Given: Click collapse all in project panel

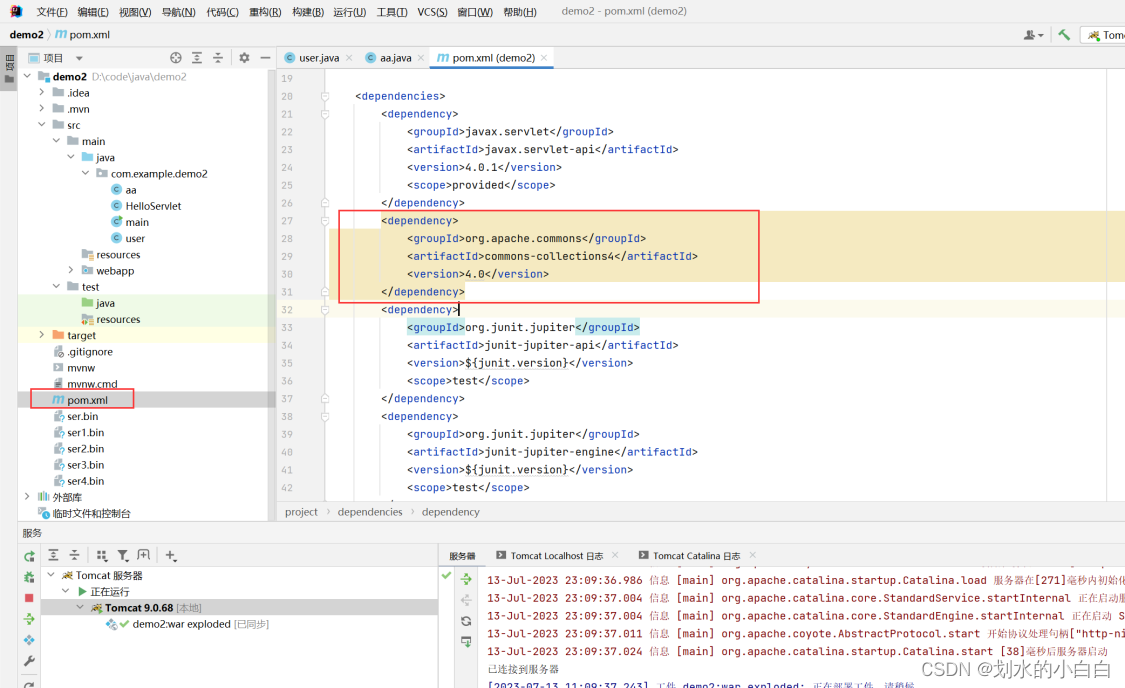Looking at the screenshot, I should [217, 57].
